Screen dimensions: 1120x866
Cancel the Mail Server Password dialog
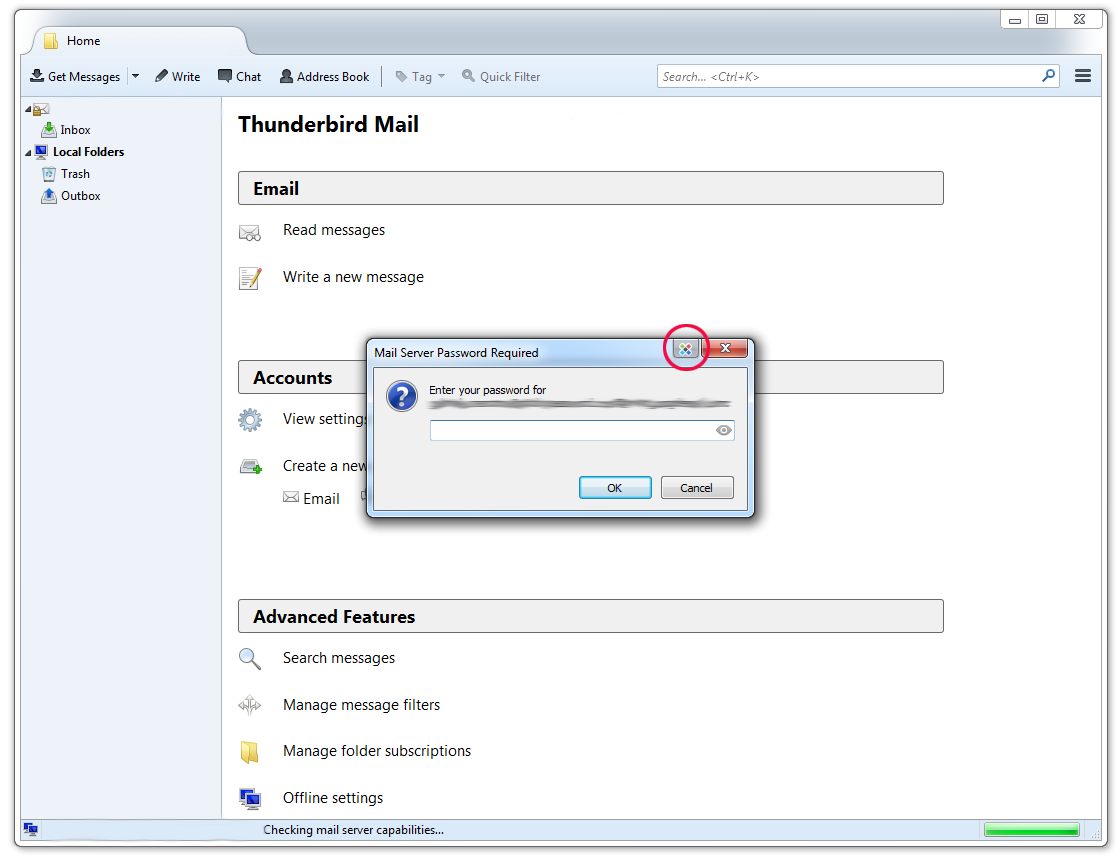tap(696, 488)
